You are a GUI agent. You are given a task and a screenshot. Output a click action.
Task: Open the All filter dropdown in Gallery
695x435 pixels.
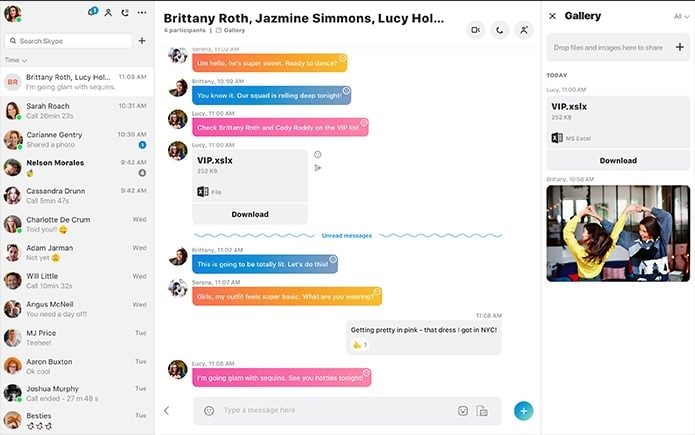point(682,16)
